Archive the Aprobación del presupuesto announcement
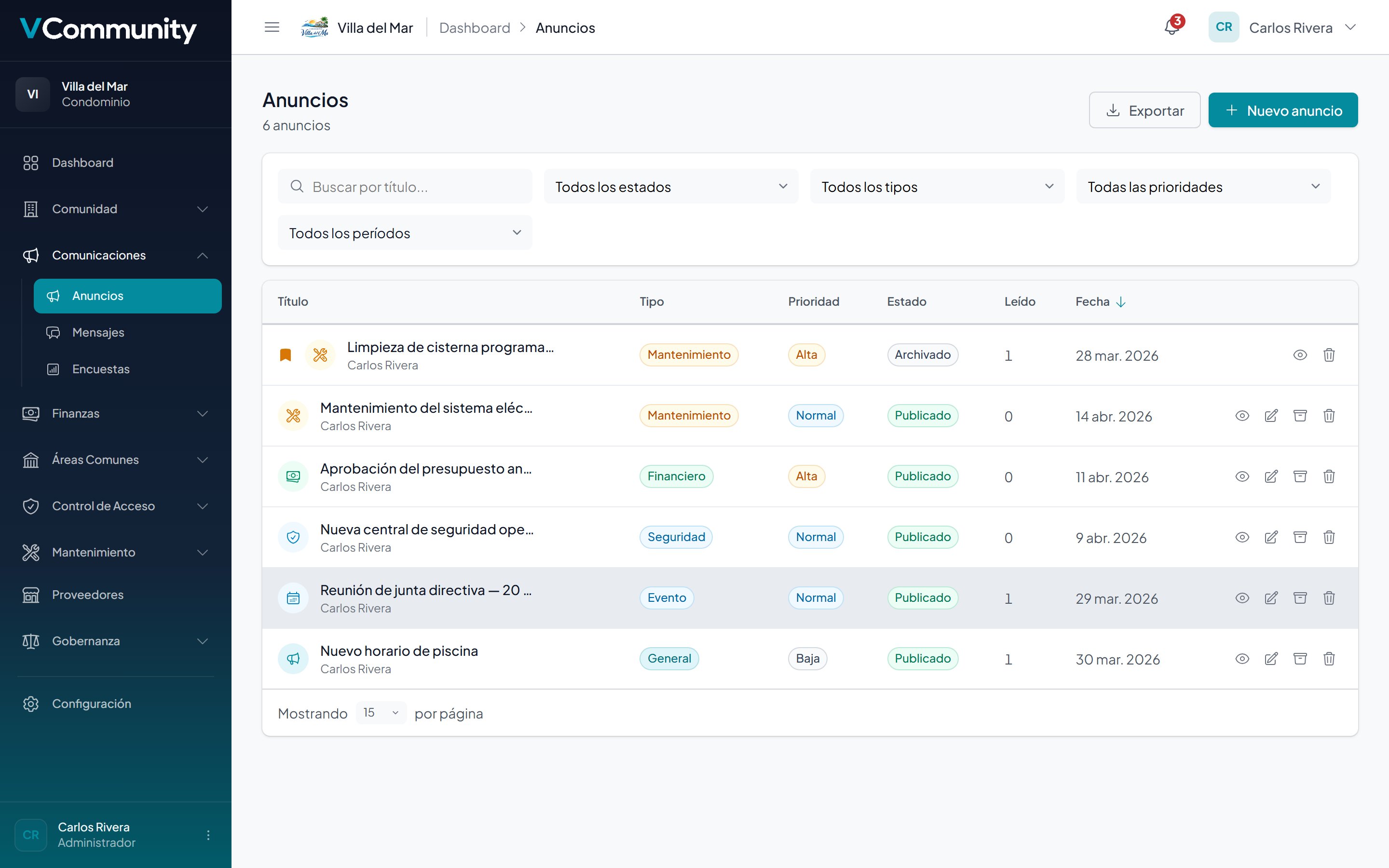 coord(1299,476)
